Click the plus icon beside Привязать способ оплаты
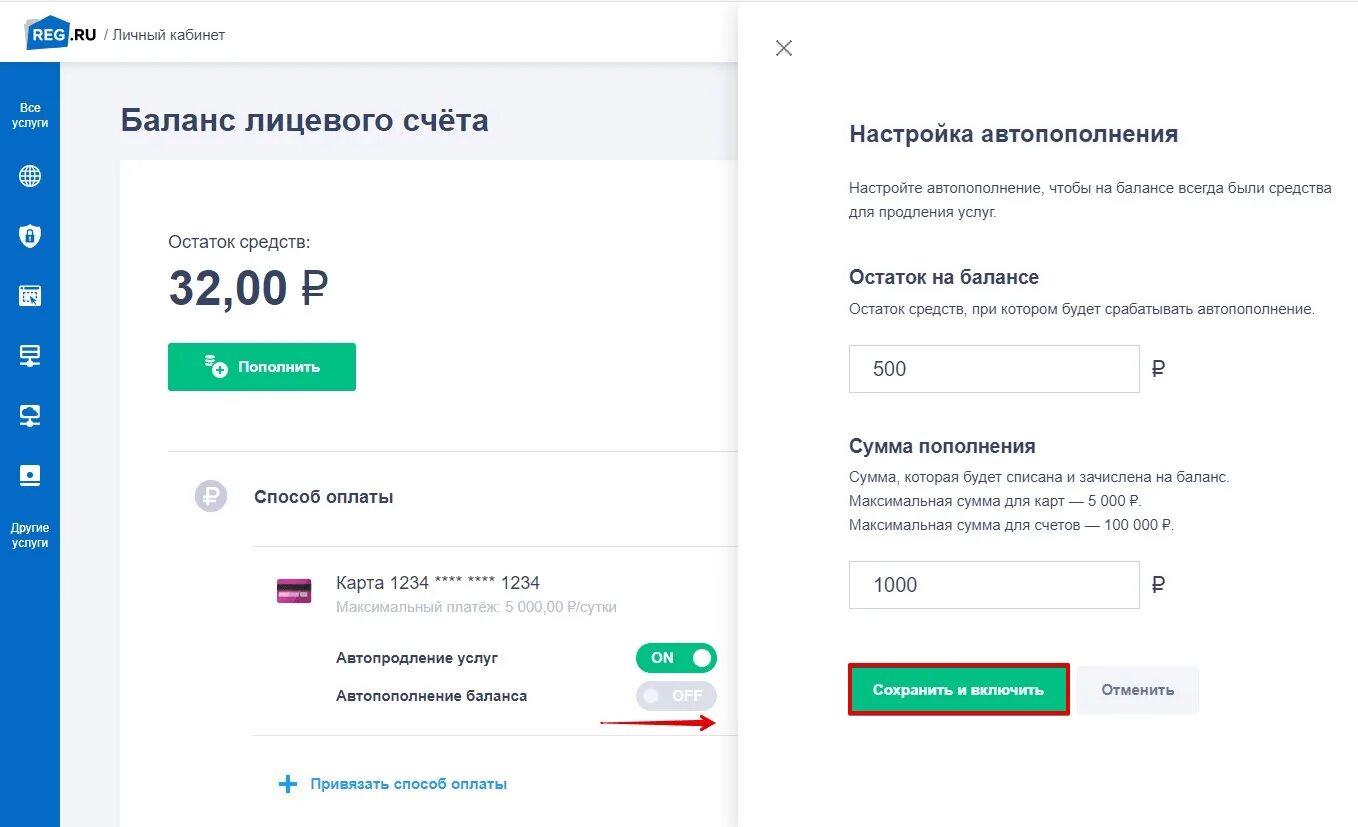The height and width of the screenshot is (827, 1358). pyautogui.click(x=288, y=784)
